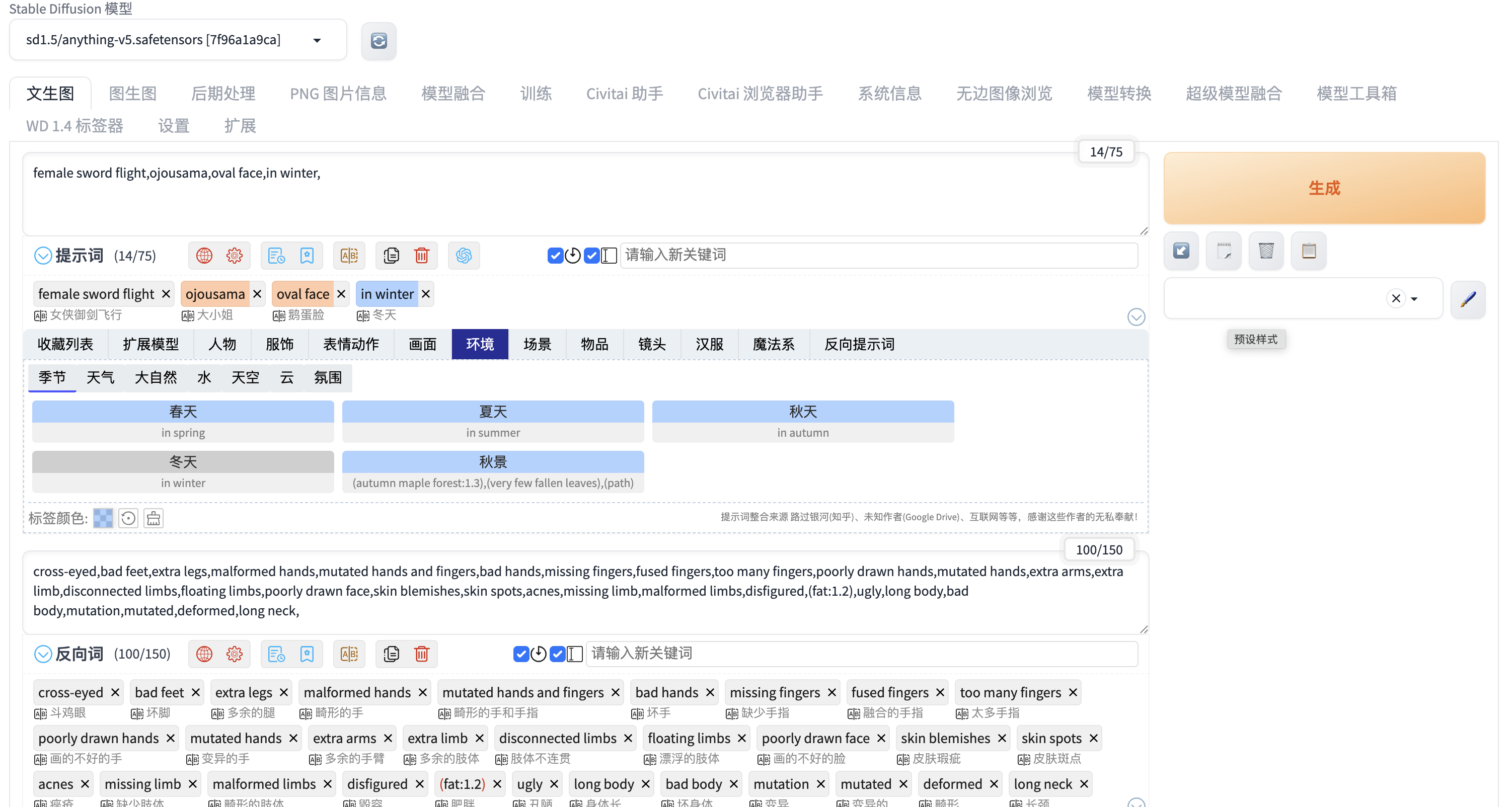Viewport: 1512px width, 807px height.
Task: Toggle second checkbox beside prompt keyword input
Action: [x=591, y=255]
